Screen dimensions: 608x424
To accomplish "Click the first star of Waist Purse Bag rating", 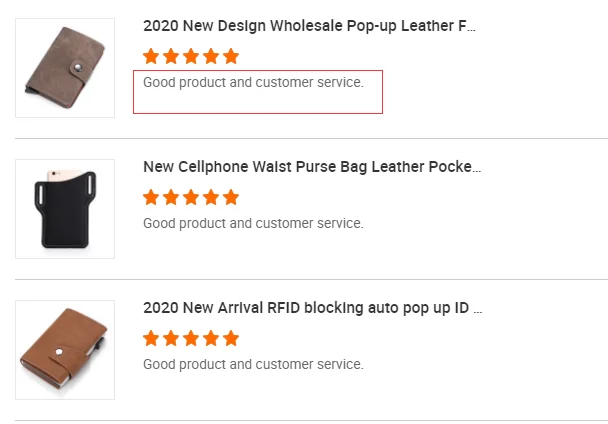I will (x=151, y=197).
